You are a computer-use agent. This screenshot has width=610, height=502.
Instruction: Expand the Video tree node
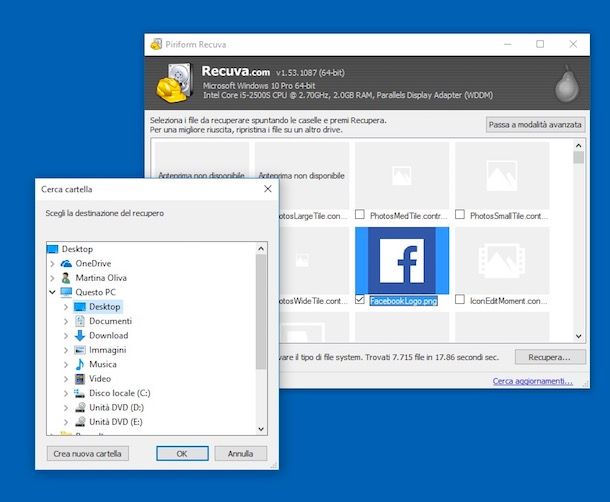click(x=66, y=379)
